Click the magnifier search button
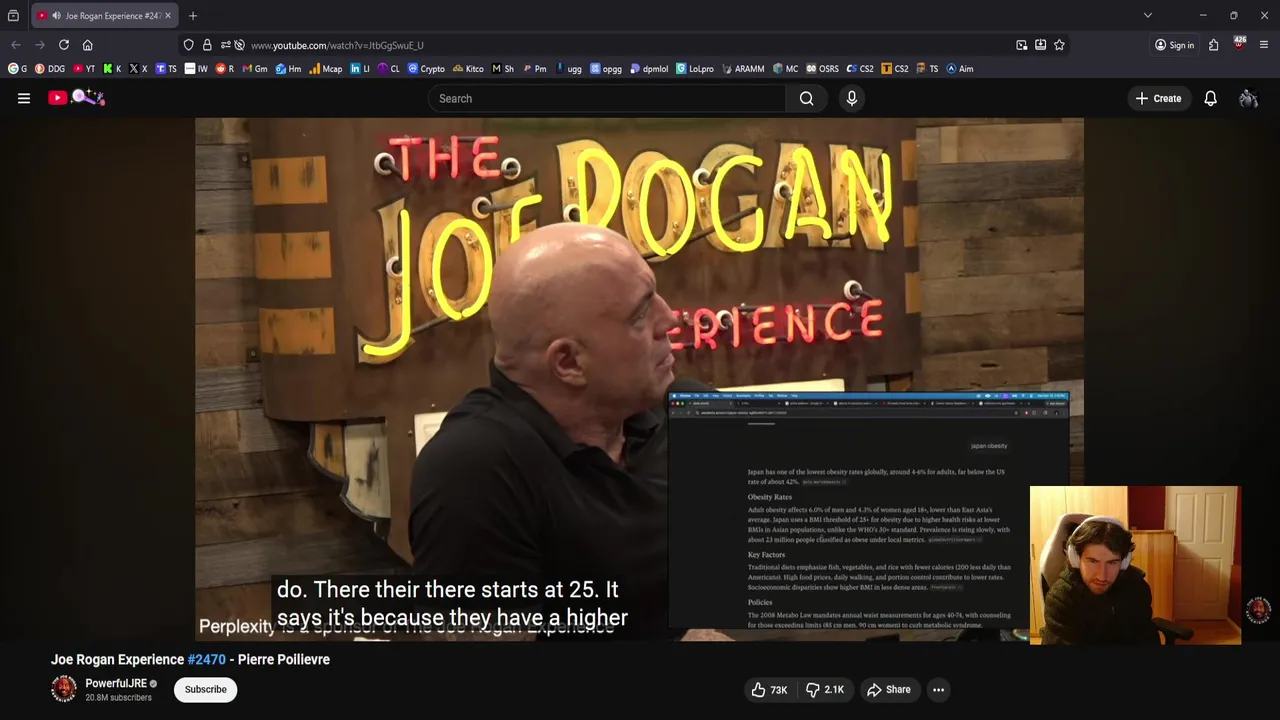The height and width of the screenshot is (720, 1280). click(x=807, y=98)
